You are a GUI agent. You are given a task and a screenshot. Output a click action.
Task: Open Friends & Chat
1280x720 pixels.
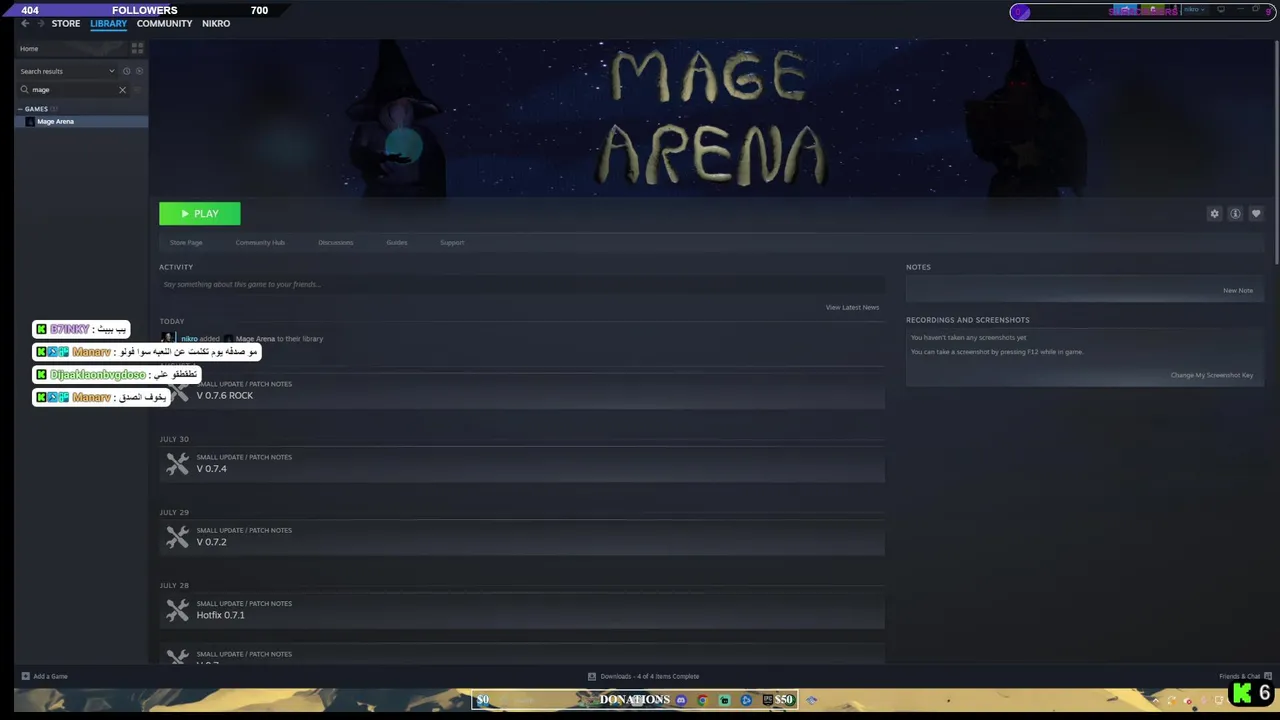click(x=1245, y=676)
